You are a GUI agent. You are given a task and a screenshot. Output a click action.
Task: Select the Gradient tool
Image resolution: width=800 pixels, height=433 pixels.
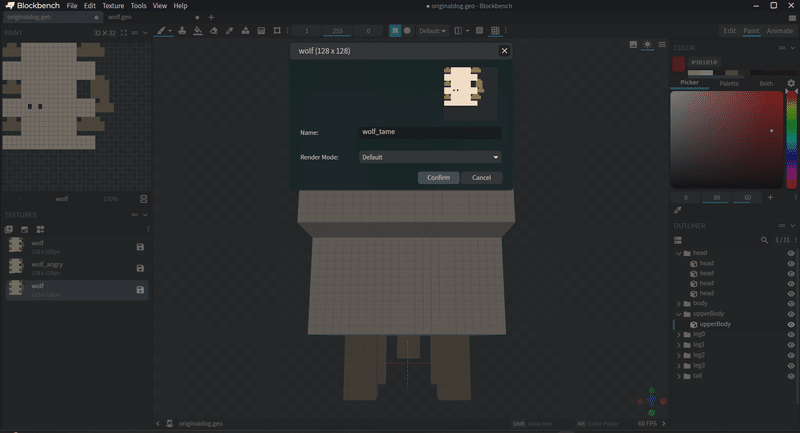[261, 31]
